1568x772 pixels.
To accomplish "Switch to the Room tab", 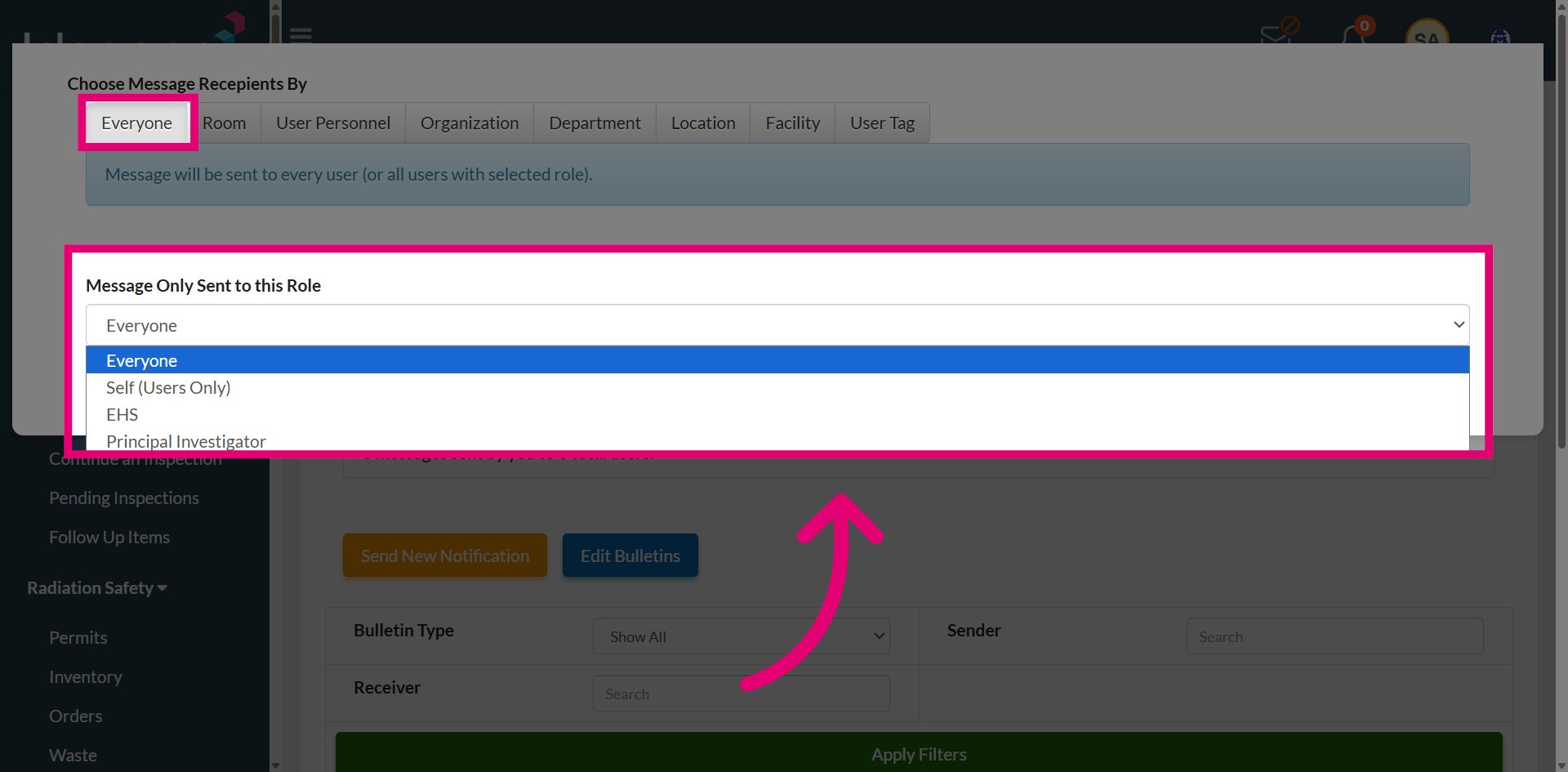I will (225, 123).
